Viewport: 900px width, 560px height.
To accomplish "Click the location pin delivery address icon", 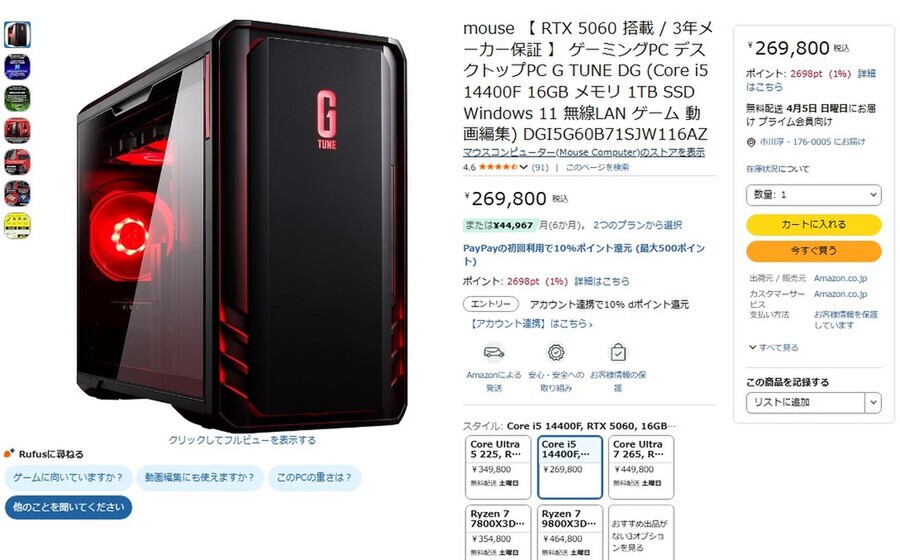I will pyautogui.click(x=751, y=142).
